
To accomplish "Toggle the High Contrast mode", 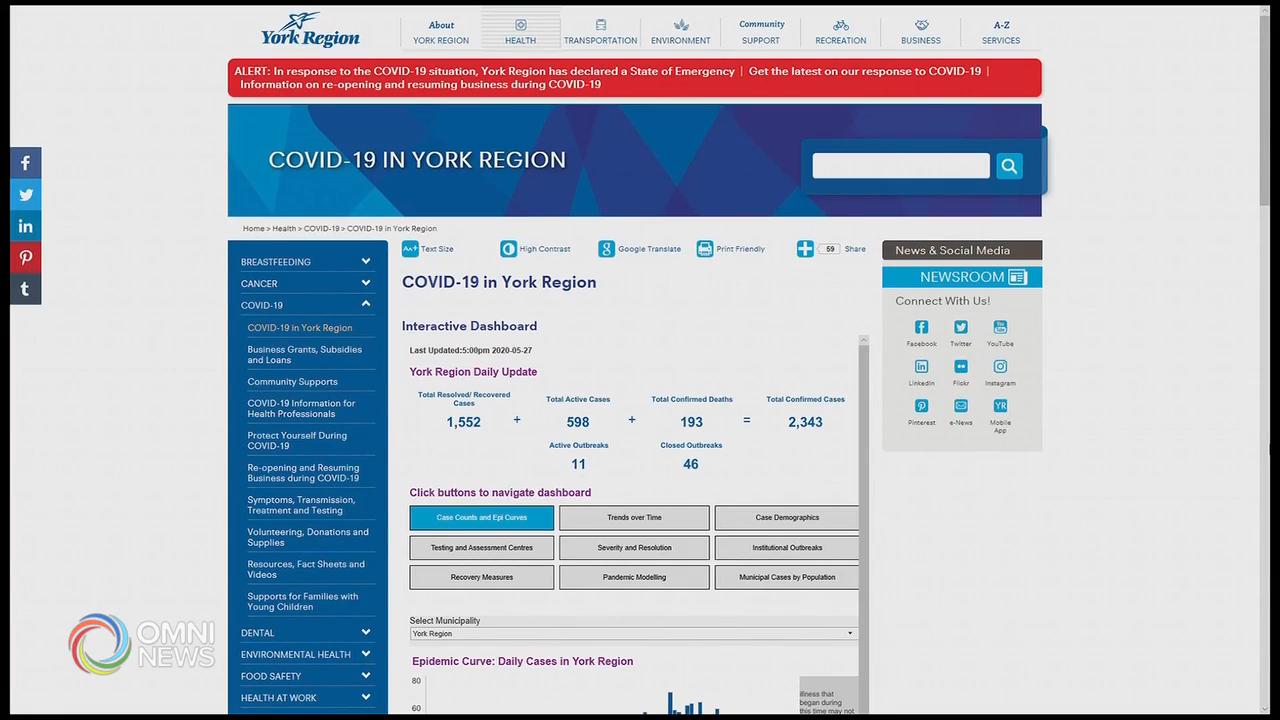I will click(x=508, y=249).
